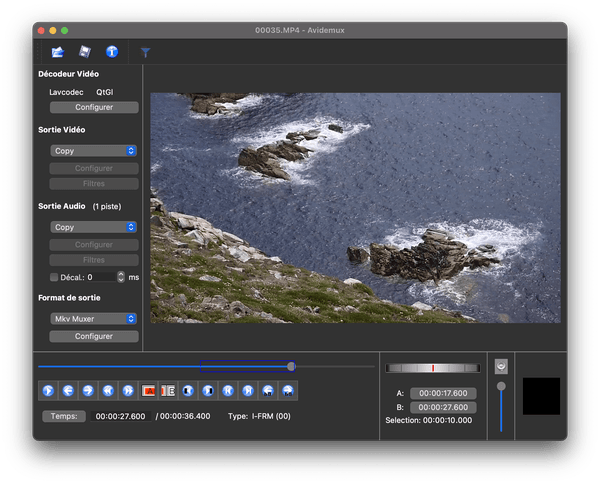Viewport: 600px width, 484px height.
Task: Open a video file using the toolbar folder icon
Action: click(x=58, y=52)
